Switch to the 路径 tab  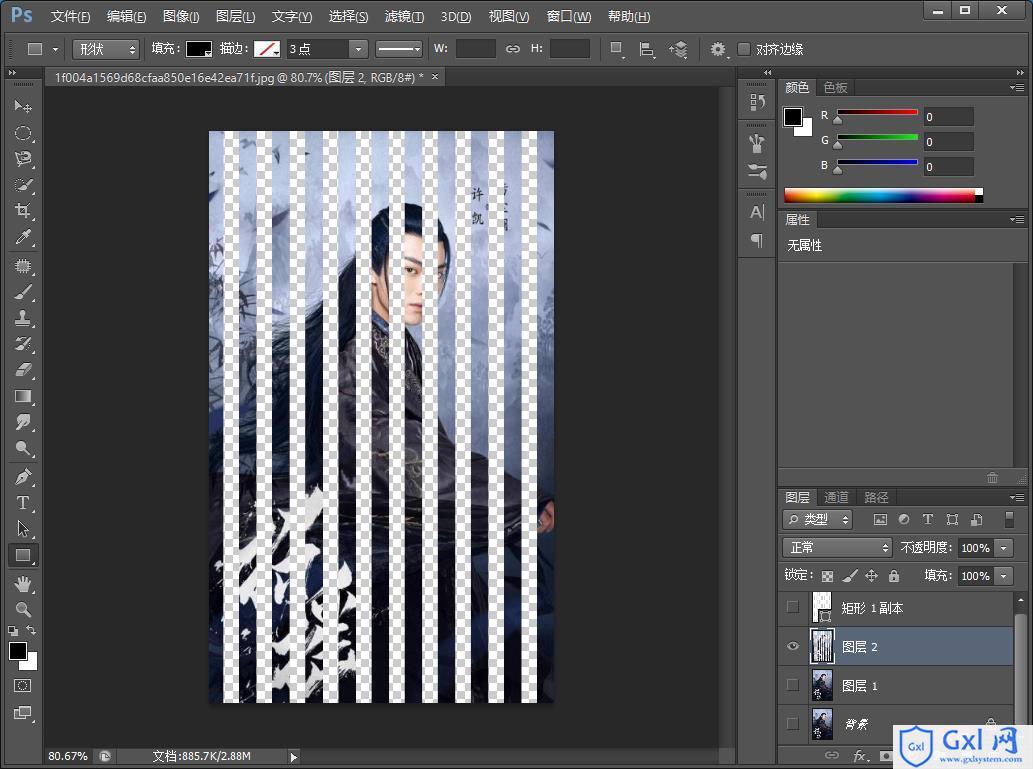pyautogui.click(x=876, y=498)
